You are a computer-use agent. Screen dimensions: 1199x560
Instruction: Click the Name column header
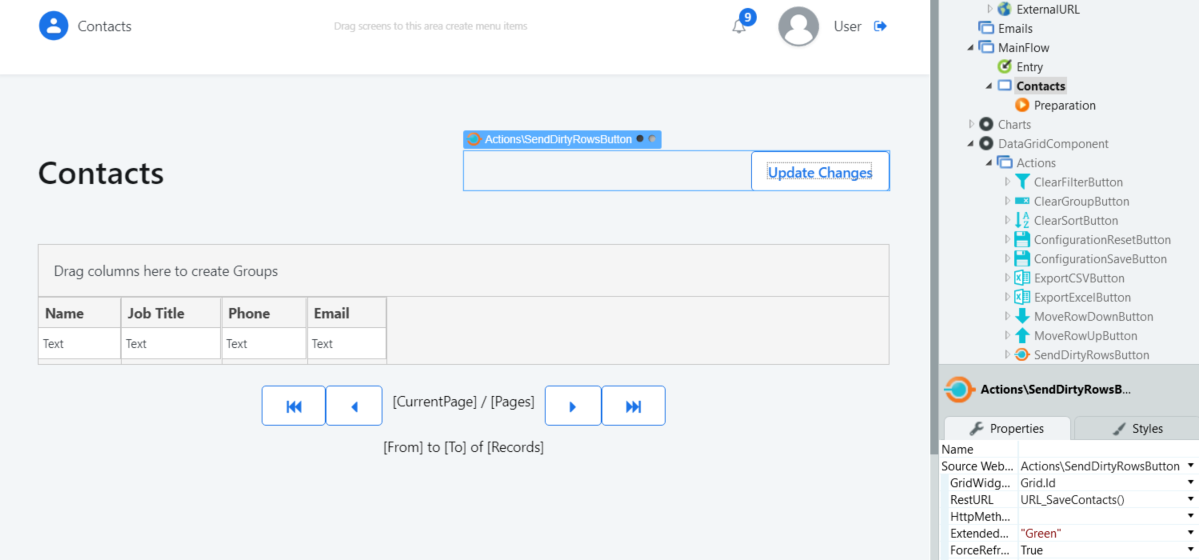pos(80,313)
